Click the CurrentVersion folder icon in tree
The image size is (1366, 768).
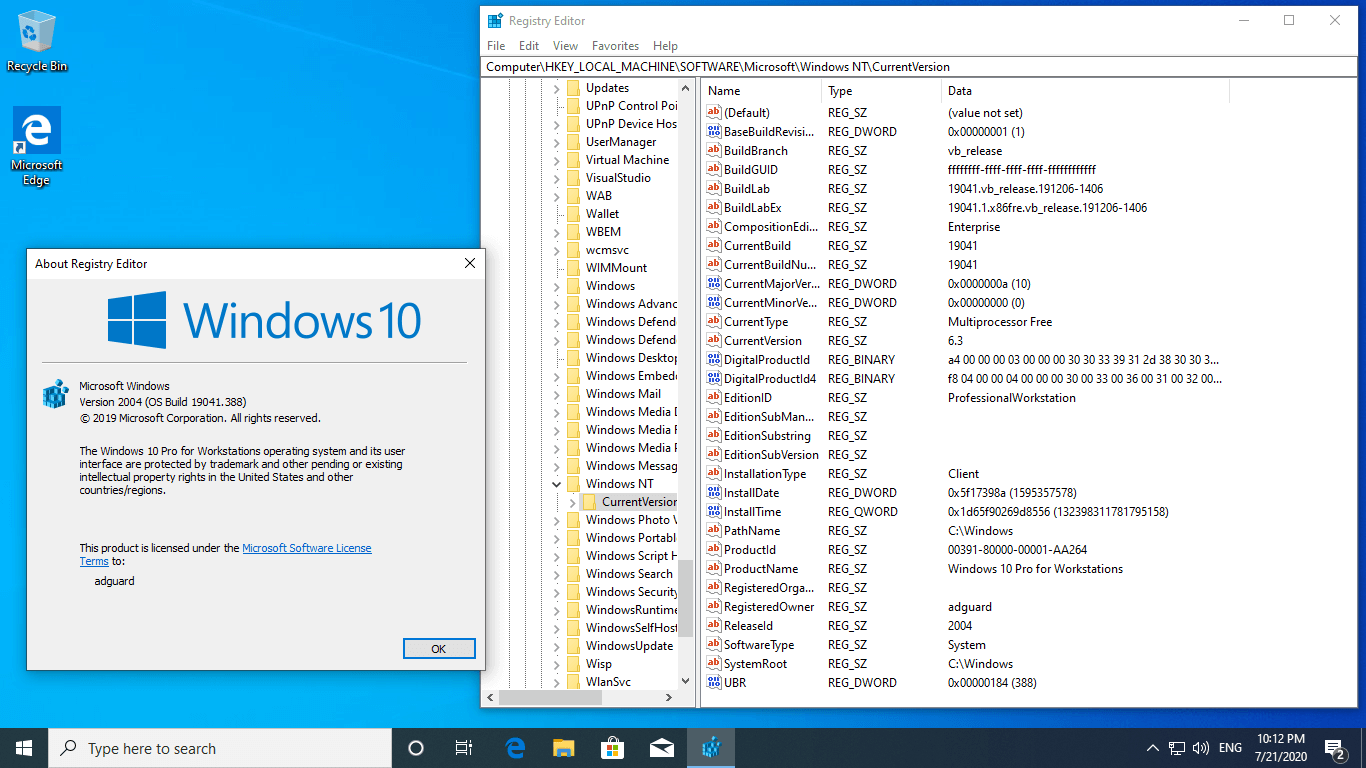pos(590,502)
